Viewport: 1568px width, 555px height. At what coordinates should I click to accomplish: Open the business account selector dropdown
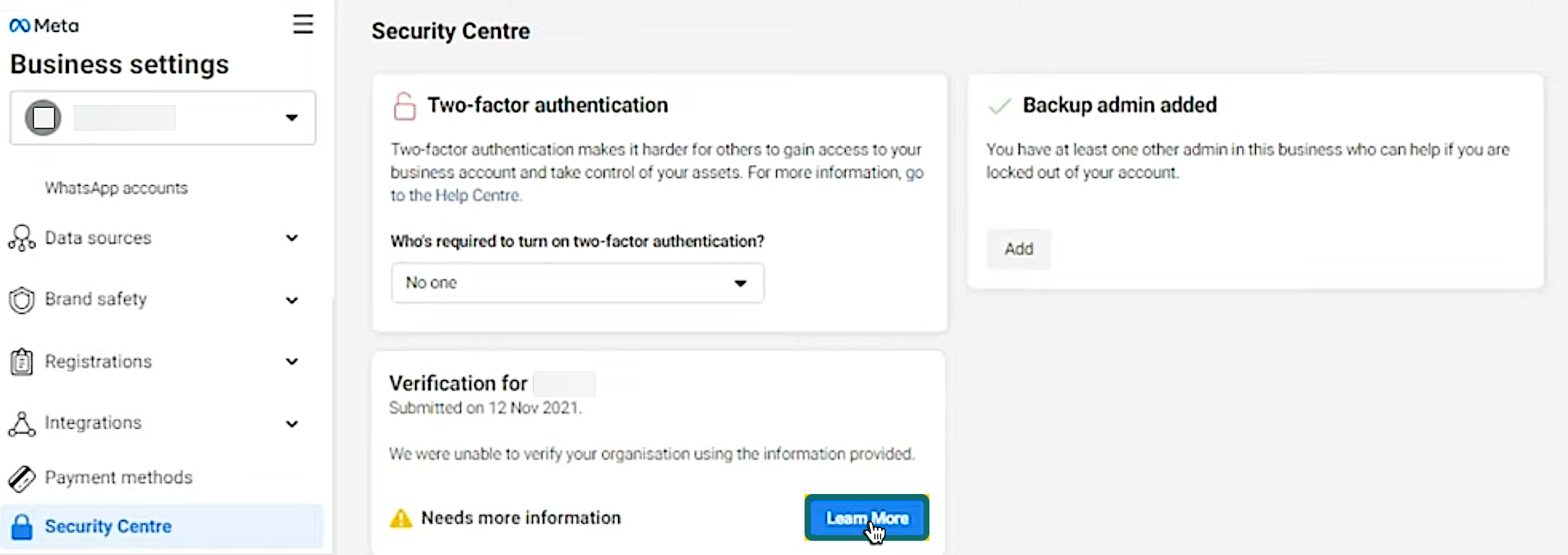click(x=292, y=118)
